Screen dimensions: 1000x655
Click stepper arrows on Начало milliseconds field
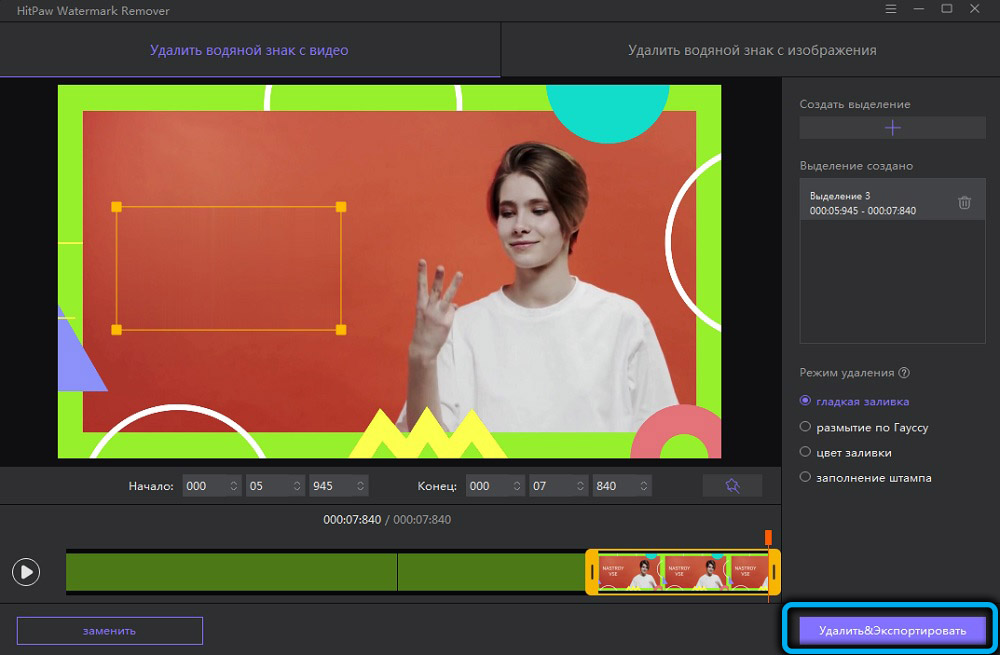(x=360, y=486)
